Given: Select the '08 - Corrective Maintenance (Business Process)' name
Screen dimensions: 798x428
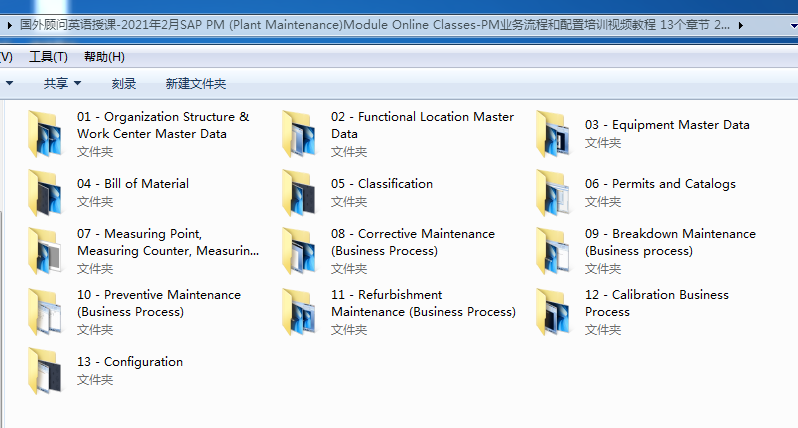Looking at the screenshot, I should point(413,242).
